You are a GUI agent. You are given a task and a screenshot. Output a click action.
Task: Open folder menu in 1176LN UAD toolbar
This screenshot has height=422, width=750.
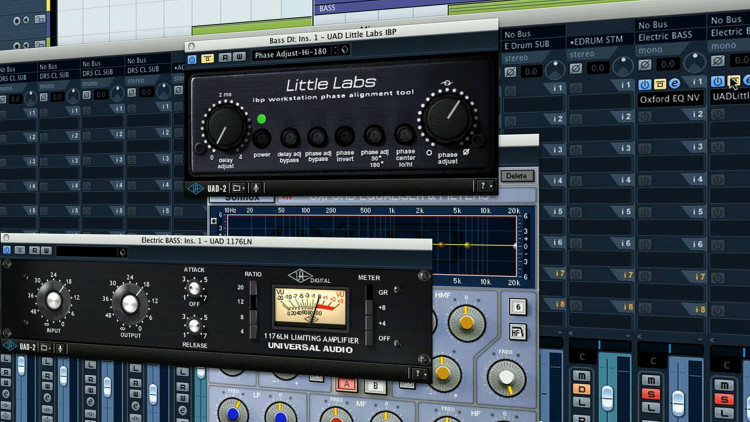click(45, 347)
